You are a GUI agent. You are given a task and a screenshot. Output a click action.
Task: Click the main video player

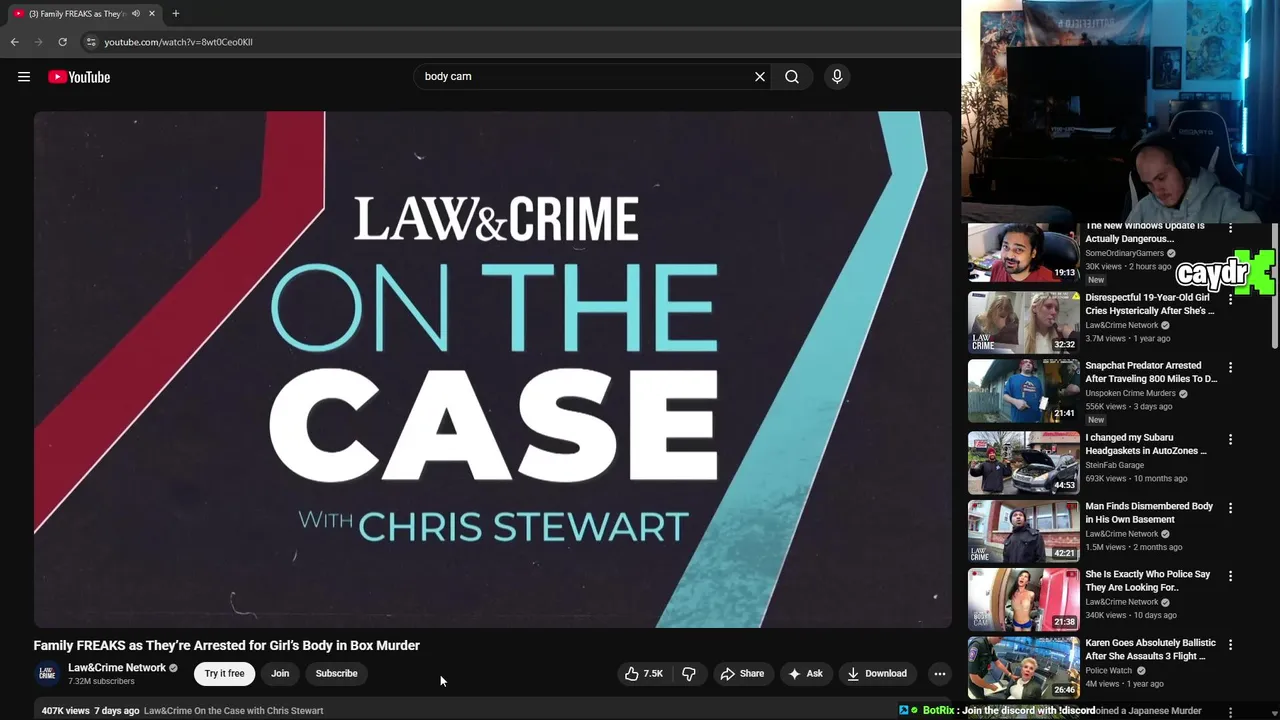point(493,369)
